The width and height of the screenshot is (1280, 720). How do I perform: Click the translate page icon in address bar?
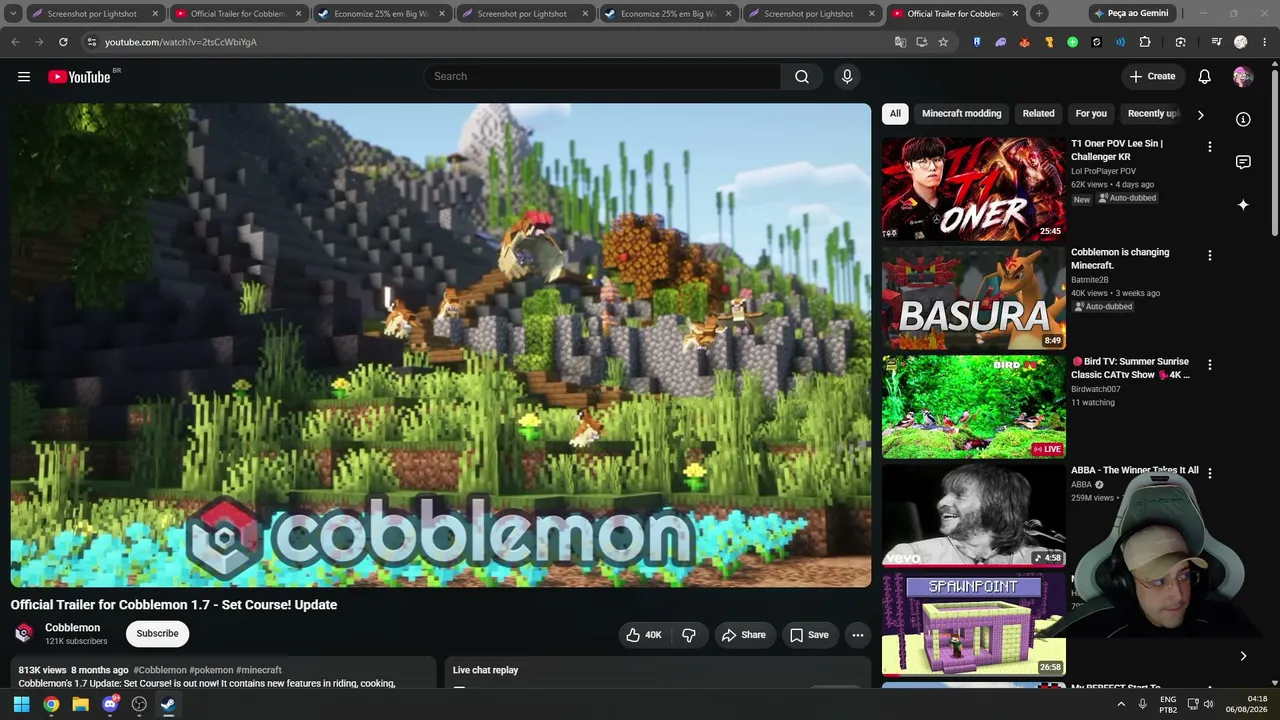click(900, 42)
